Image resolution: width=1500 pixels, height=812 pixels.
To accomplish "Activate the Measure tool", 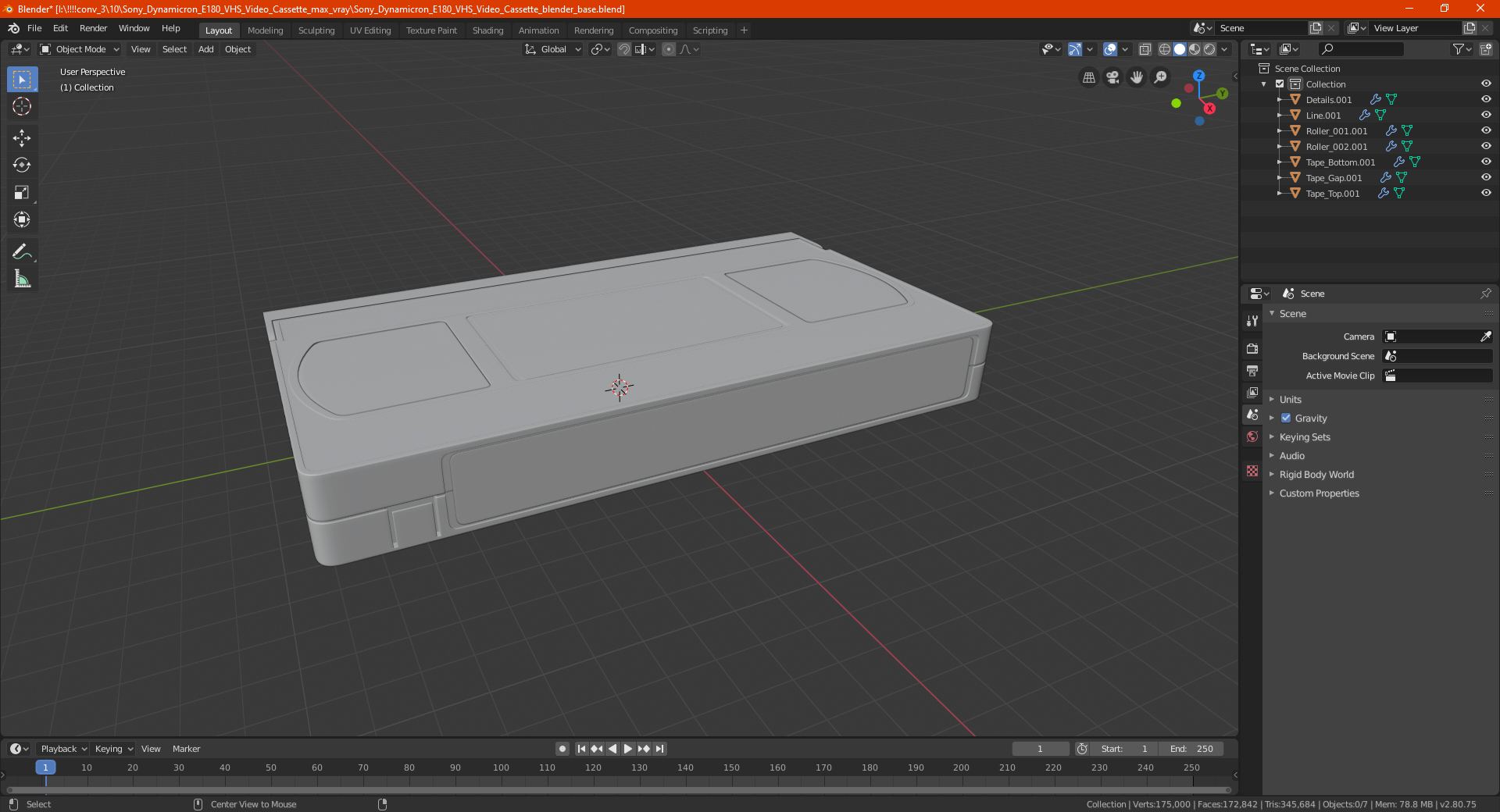I will coord(22,279).
